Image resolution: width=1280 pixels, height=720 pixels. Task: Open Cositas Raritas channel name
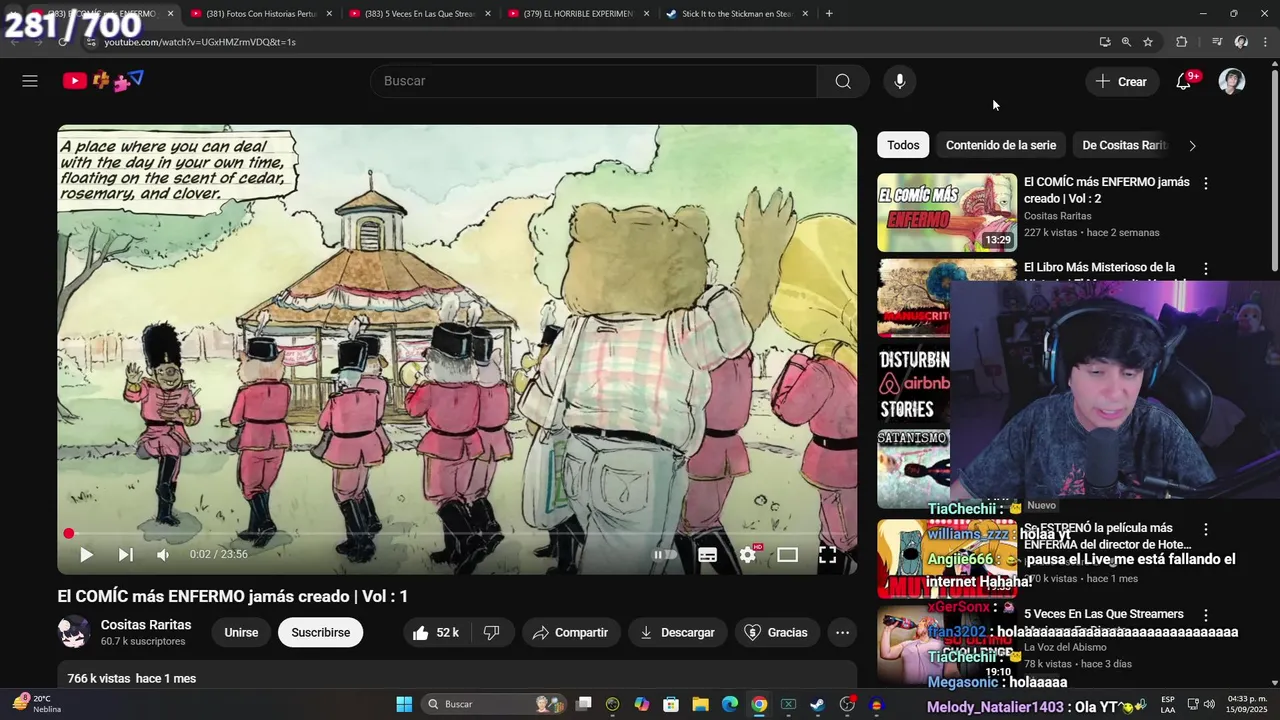tap(146, 625)
